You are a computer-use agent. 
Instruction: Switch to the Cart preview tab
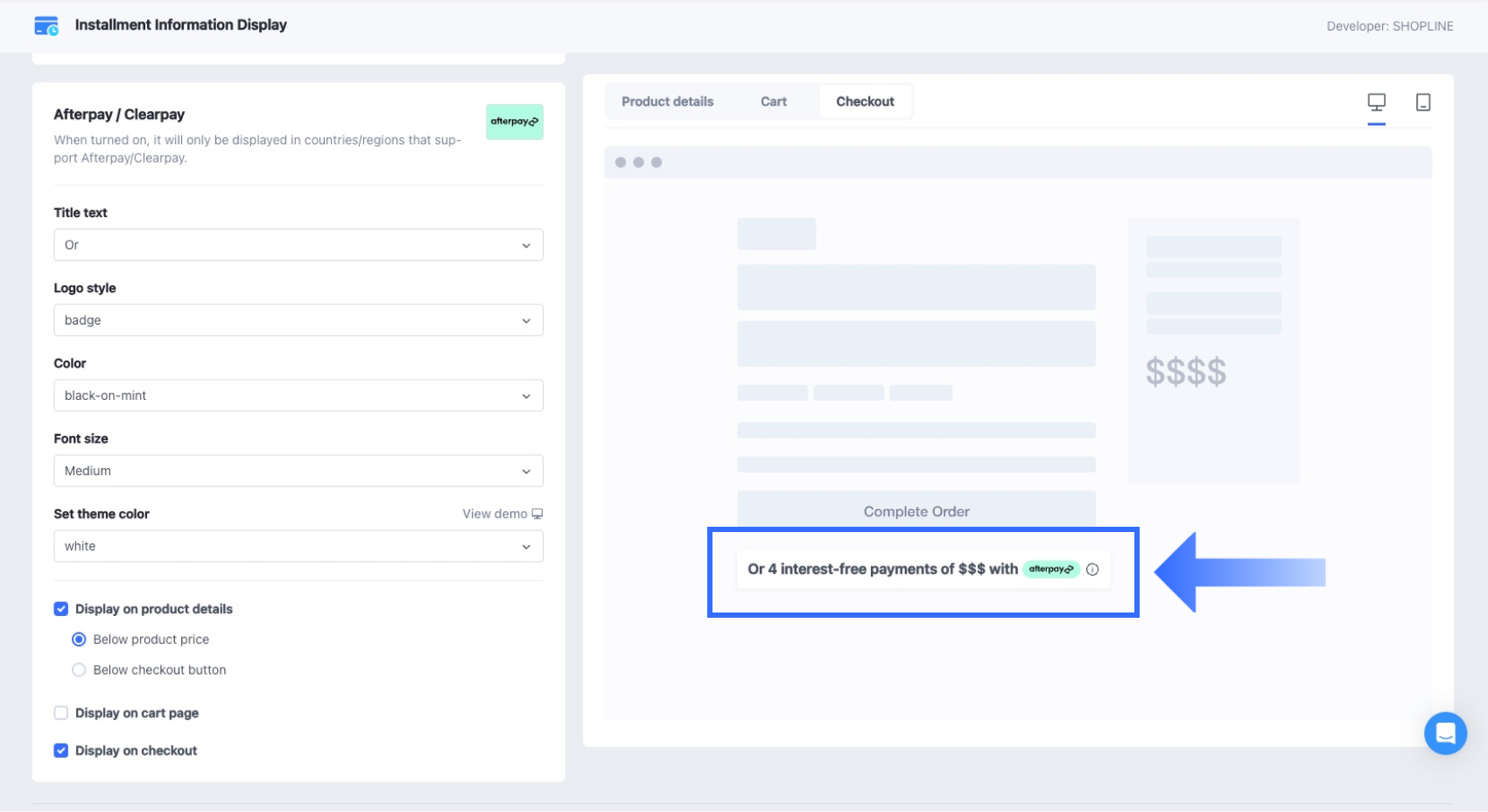point(774,101)
